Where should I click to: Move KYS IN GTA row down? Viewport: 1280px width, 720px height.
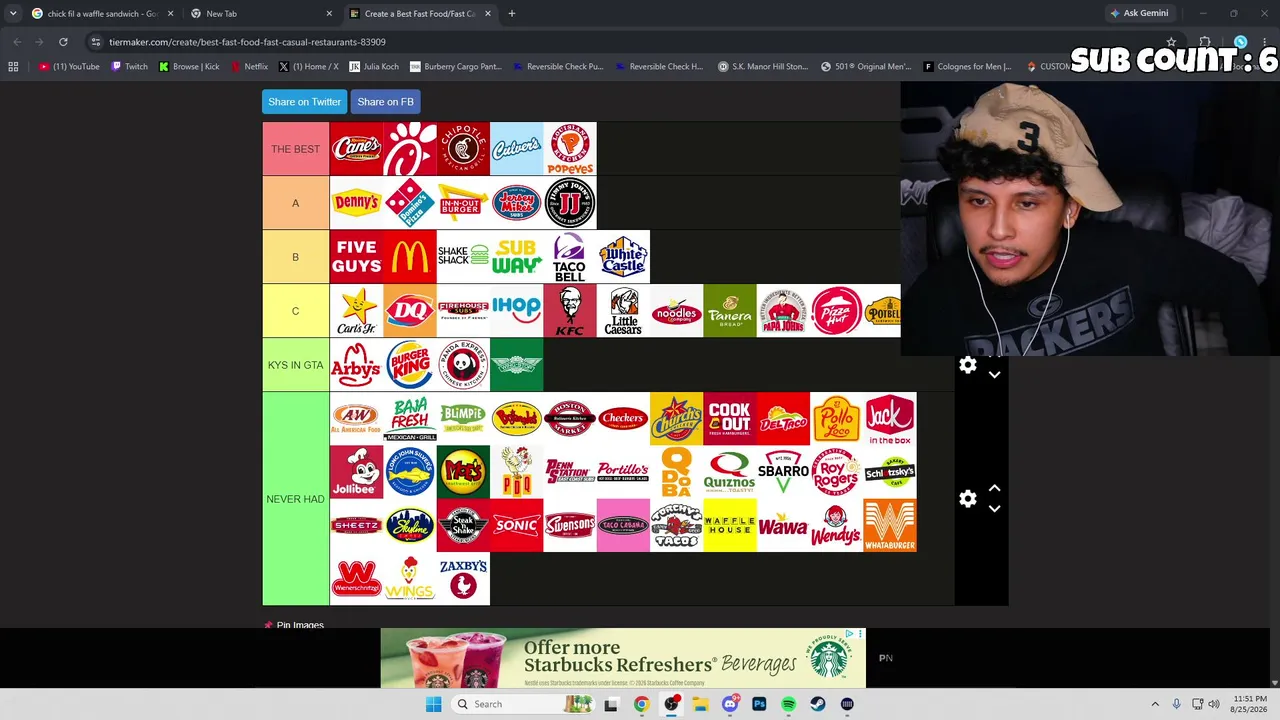[x=994, y=375]
